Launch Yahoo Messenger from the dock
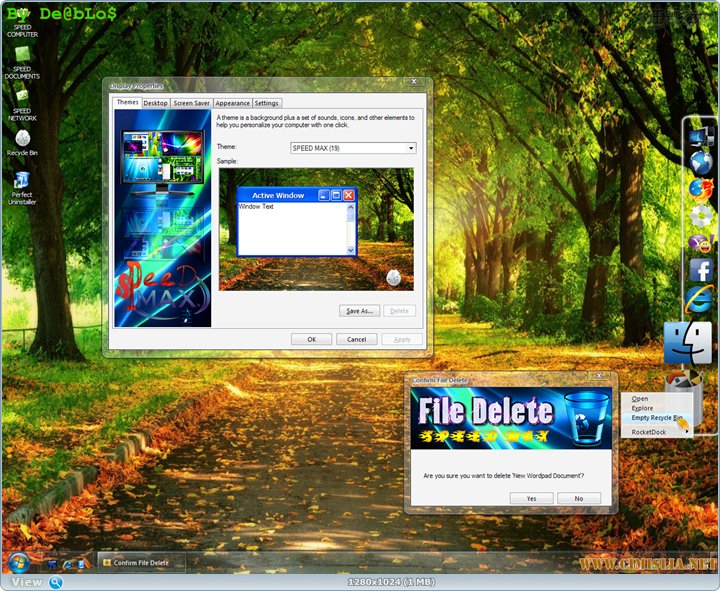Screen dimensions: 720x591 [701, 242]
